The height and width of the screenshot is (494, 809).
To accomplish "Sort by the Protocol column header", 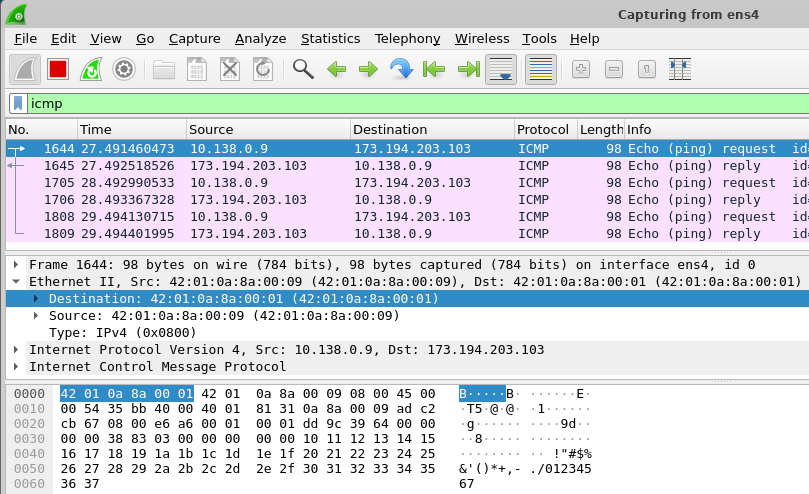I will (545, 130).
